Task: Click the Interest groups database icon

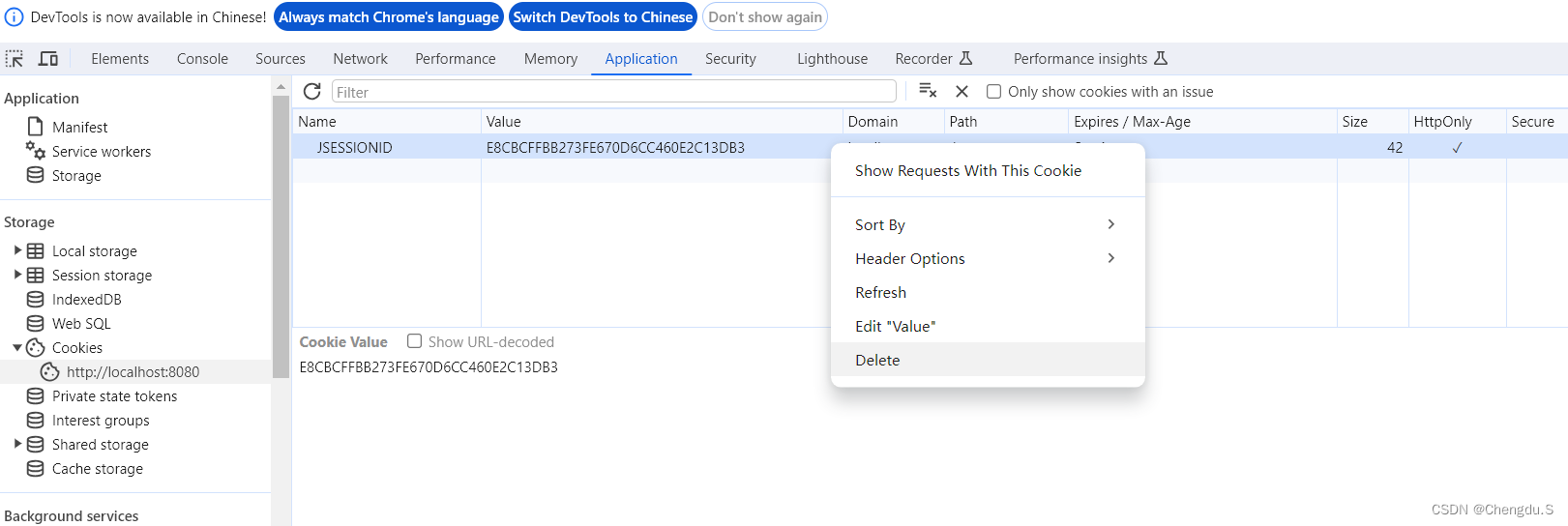Action: 36,420
